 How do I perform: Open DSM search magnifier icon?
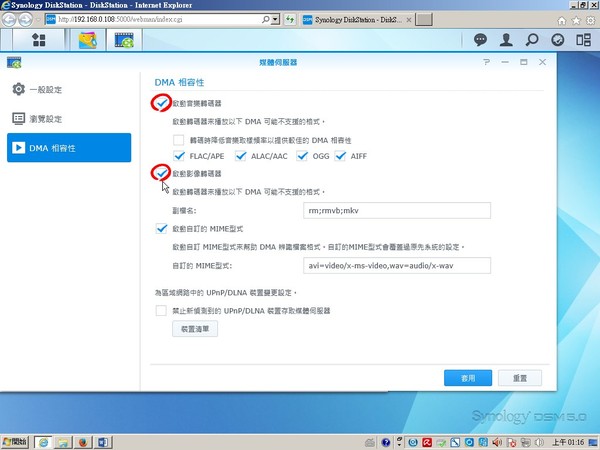532,39
